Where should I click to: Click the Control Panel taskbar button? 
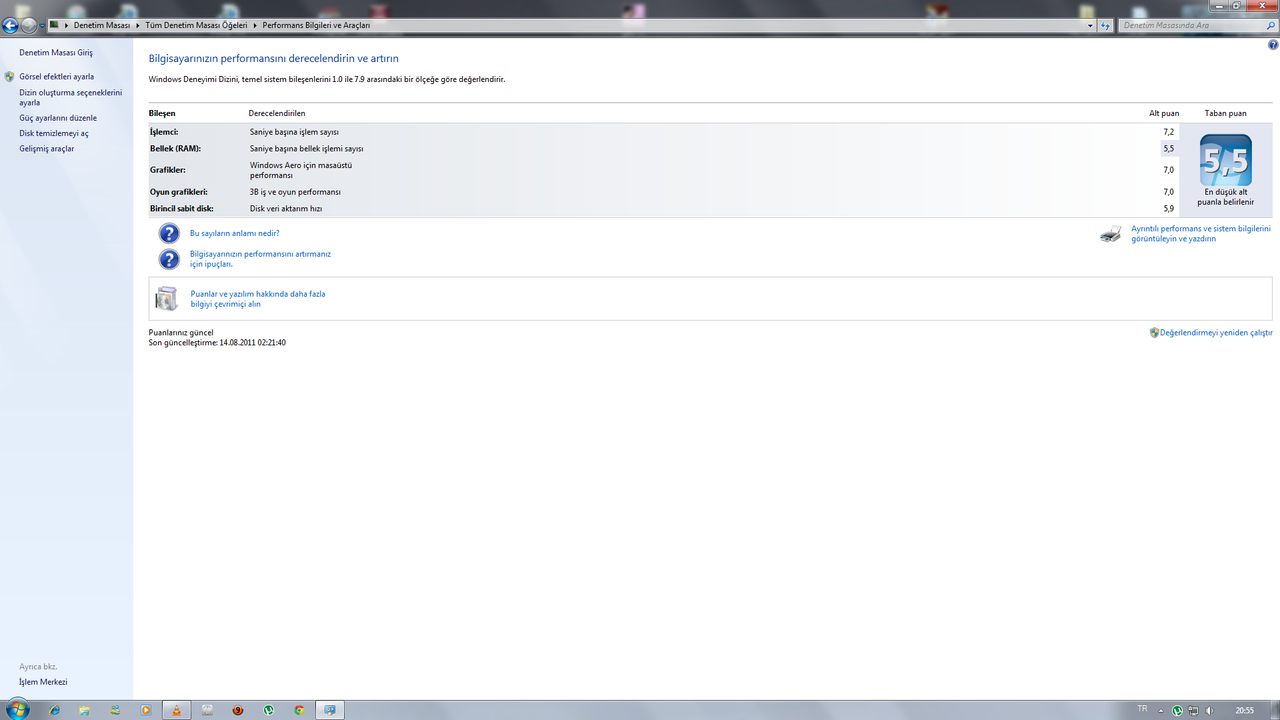(x=330, y=710)
